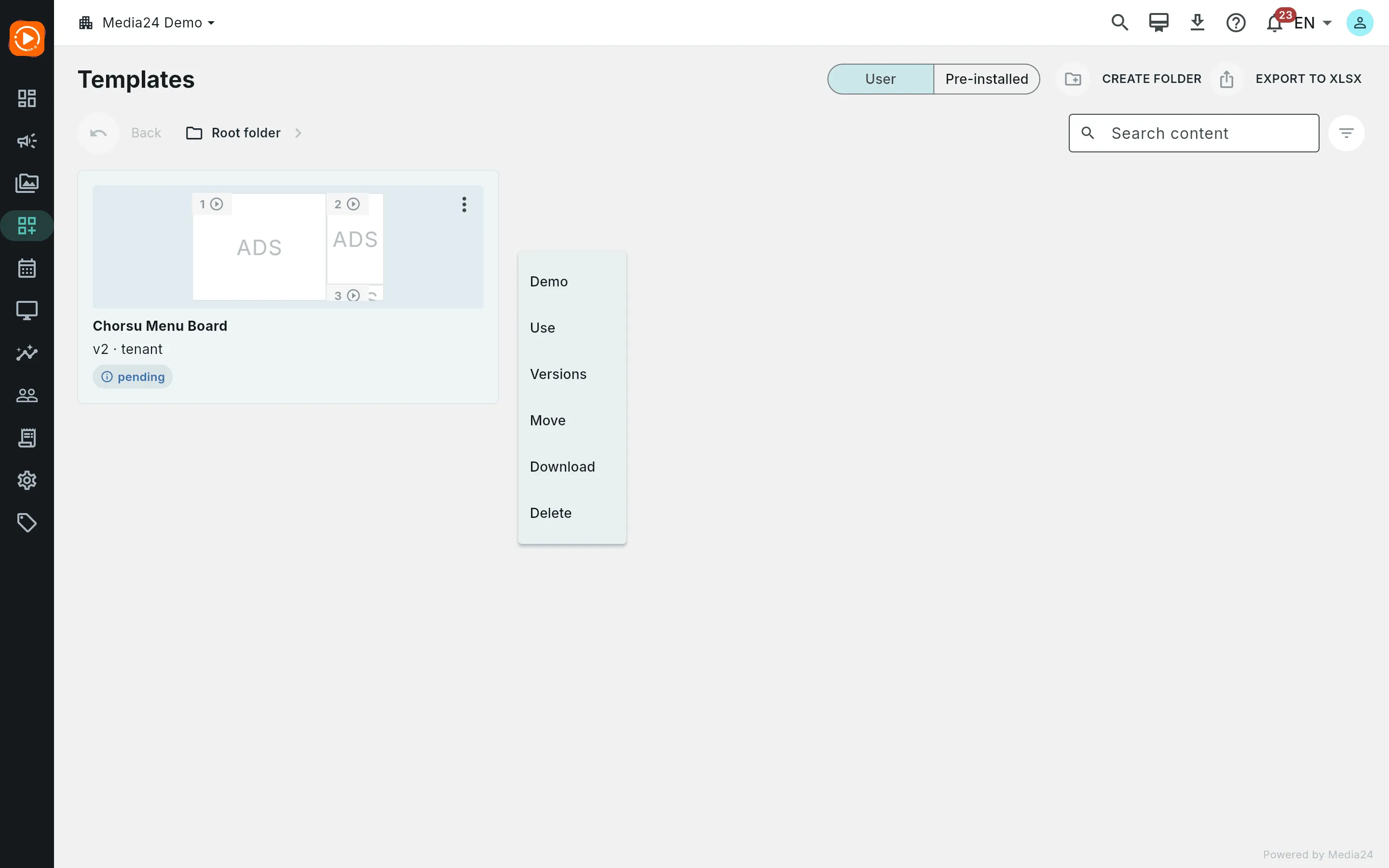Click the pending status chip
This screenshot has width=1389, height=868.
coord(133,377)
